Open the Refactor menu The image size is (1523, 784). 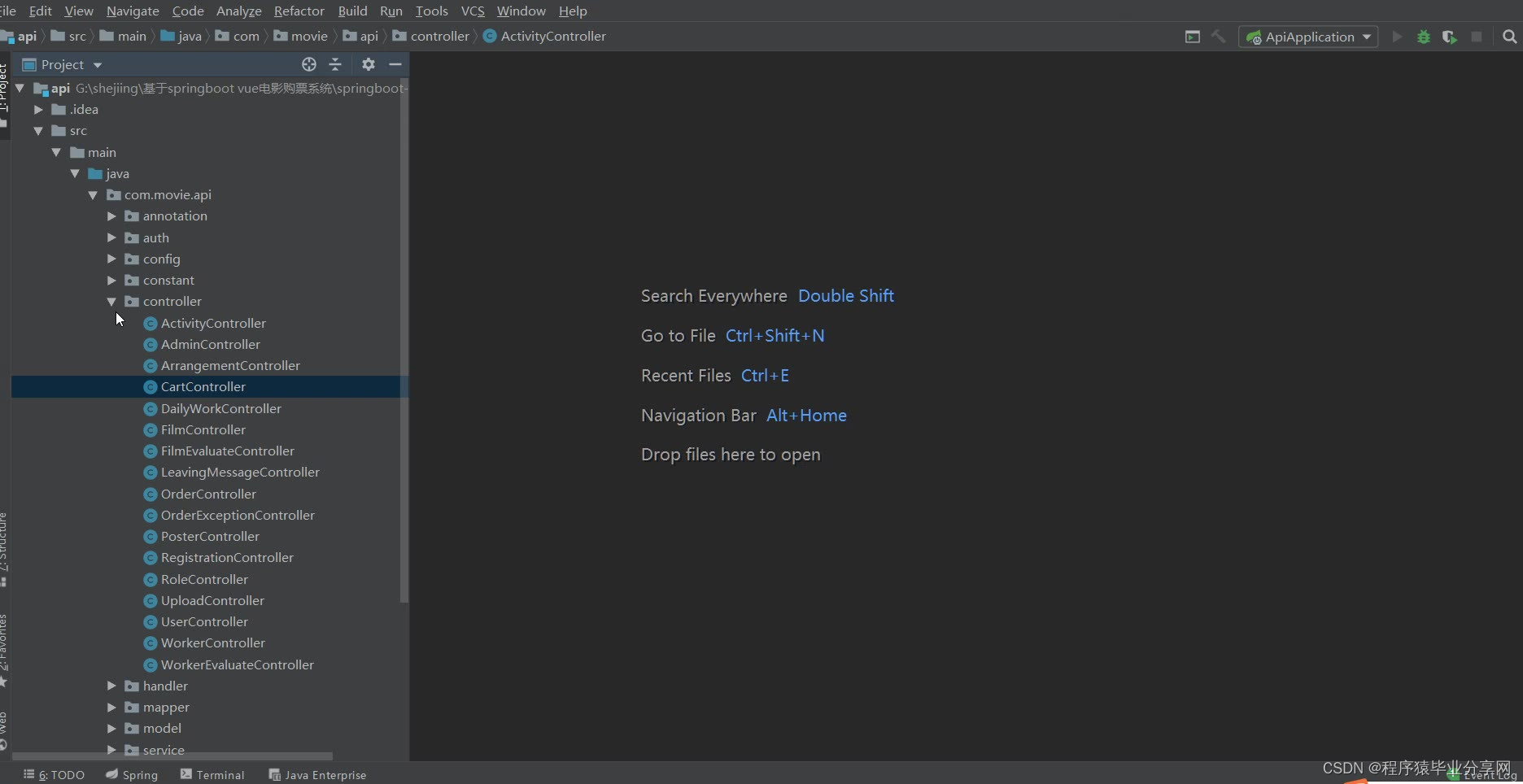299,11
